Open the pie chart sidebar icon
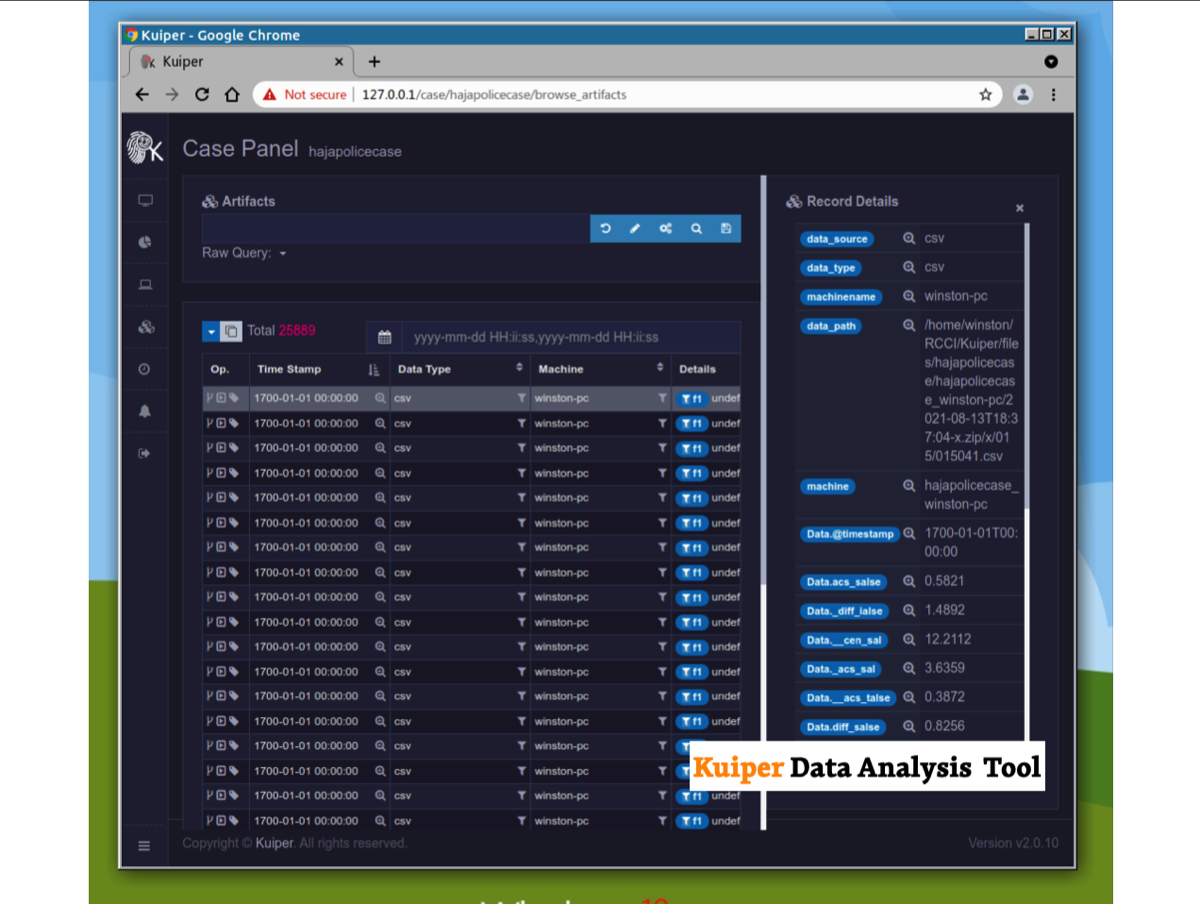 (x=145, y=242)
